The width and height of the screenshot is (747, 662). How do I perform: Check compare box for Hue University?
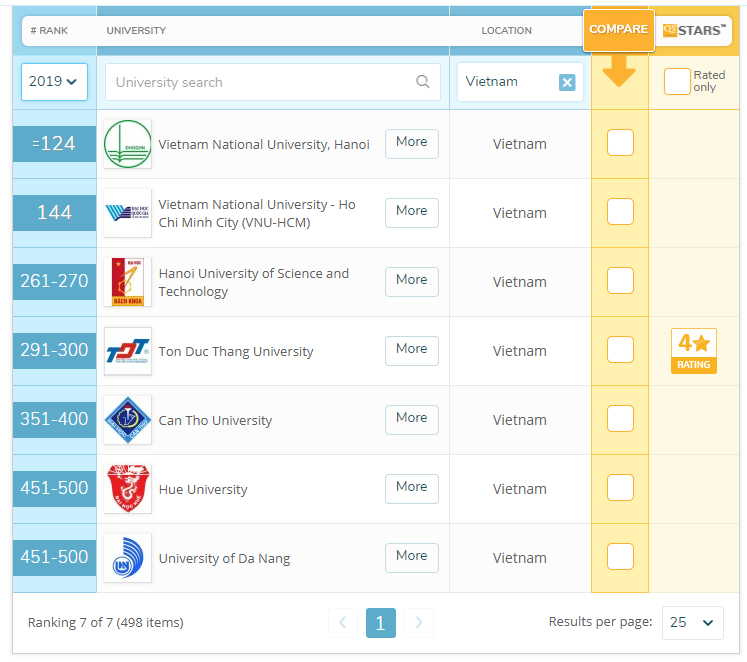click(620, 488)
